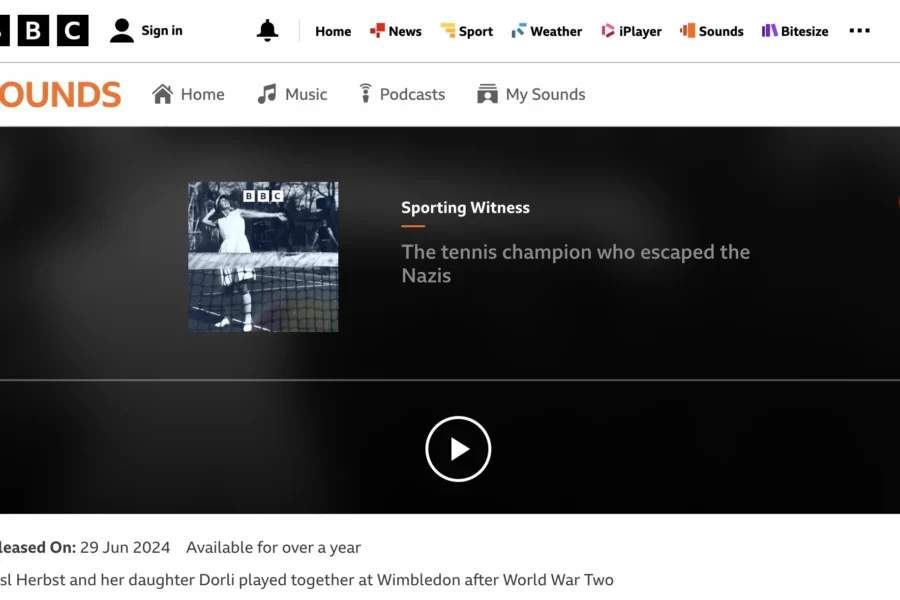Go to Sounds Home with house icon
900x600 pixels.
(188, 94)
